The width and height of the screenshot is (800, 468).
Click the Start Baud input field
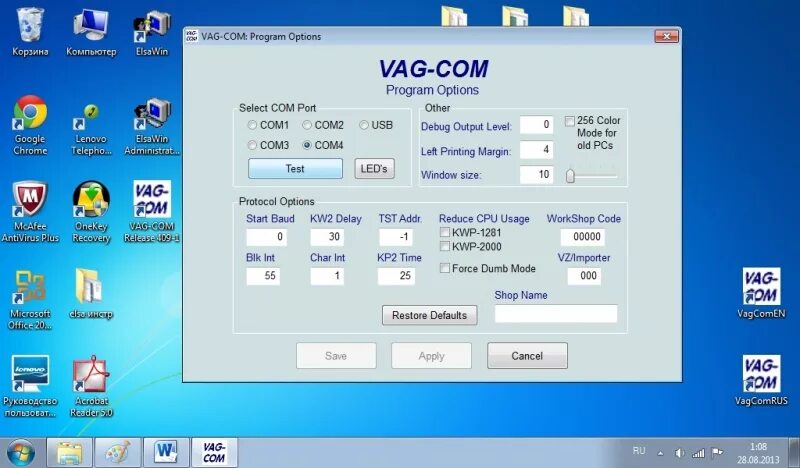[266, 237]
